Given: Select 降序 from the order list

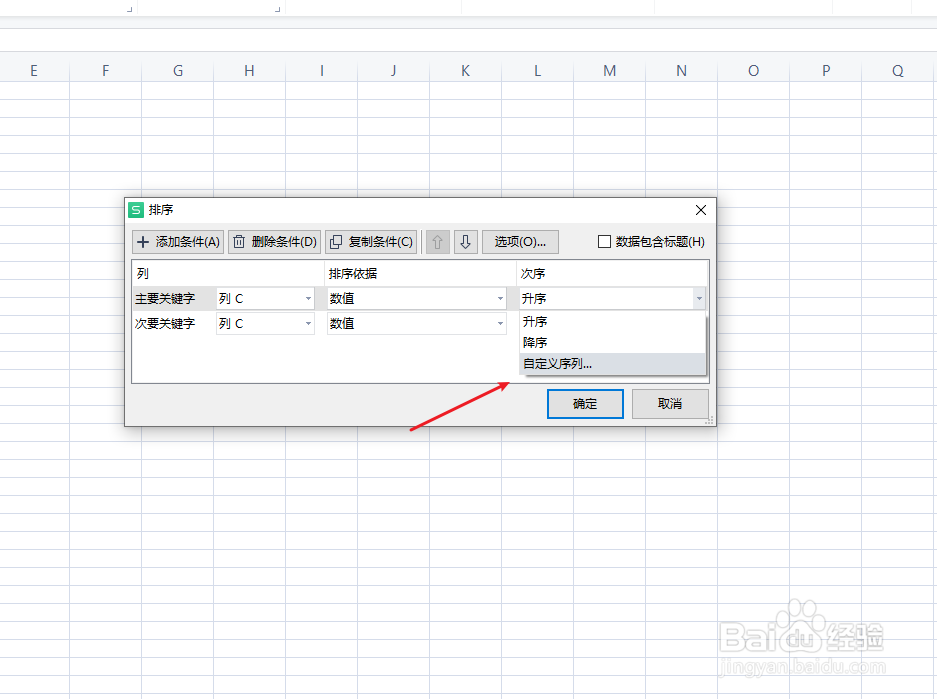Looking at the screenshot, I should coord(535,342).
